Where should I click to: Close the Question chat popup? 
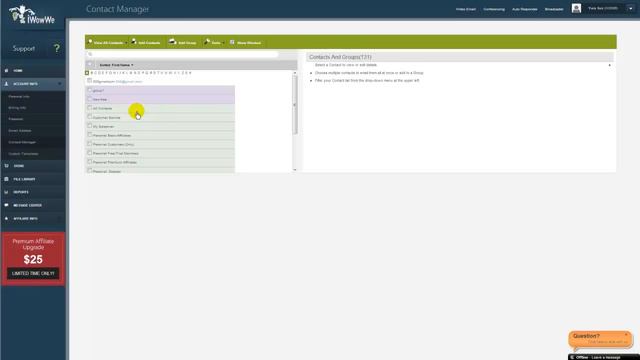[626, 335]
